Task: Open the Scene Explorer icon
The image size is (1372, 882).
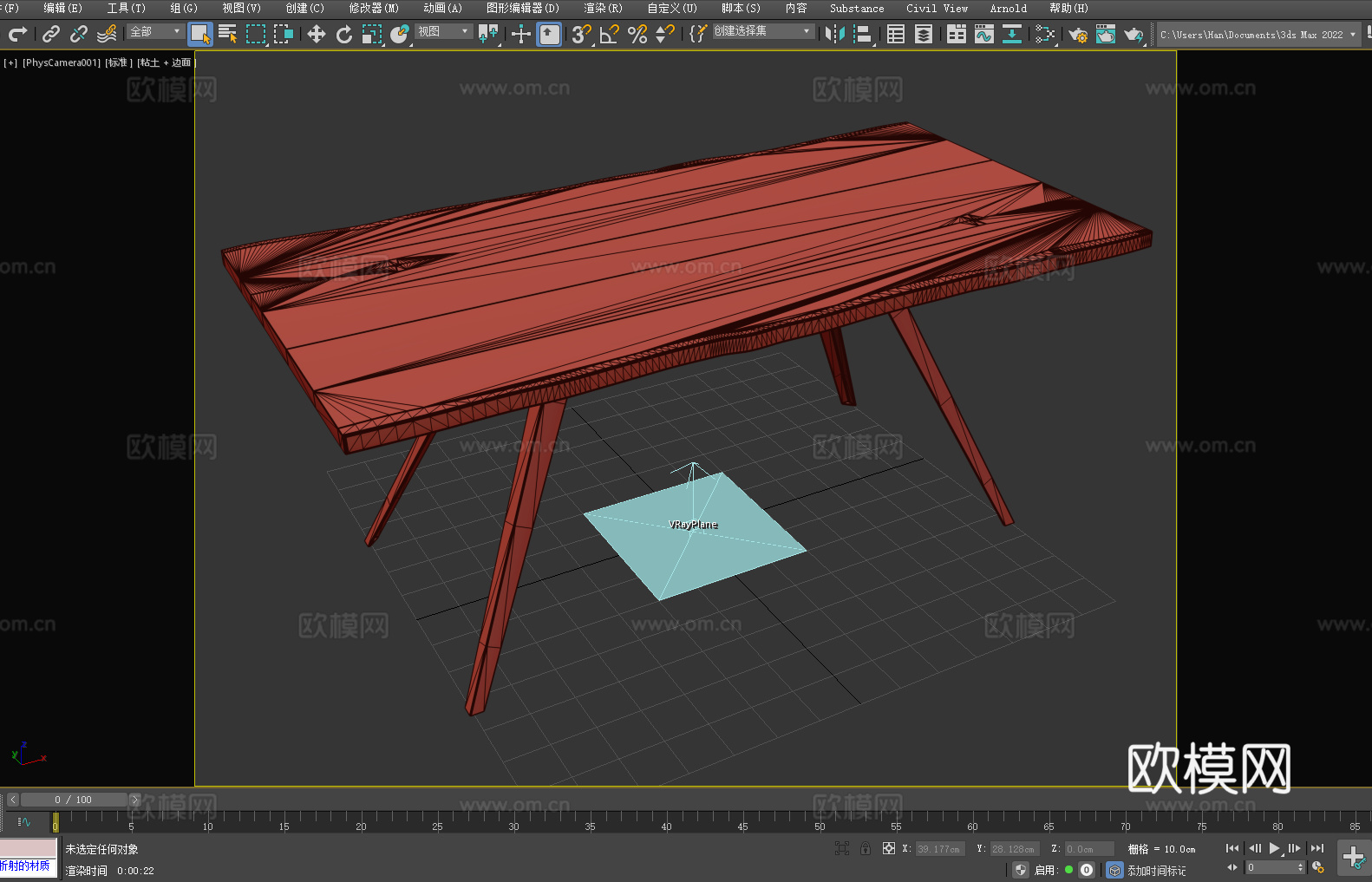Action: click(896, 34)
